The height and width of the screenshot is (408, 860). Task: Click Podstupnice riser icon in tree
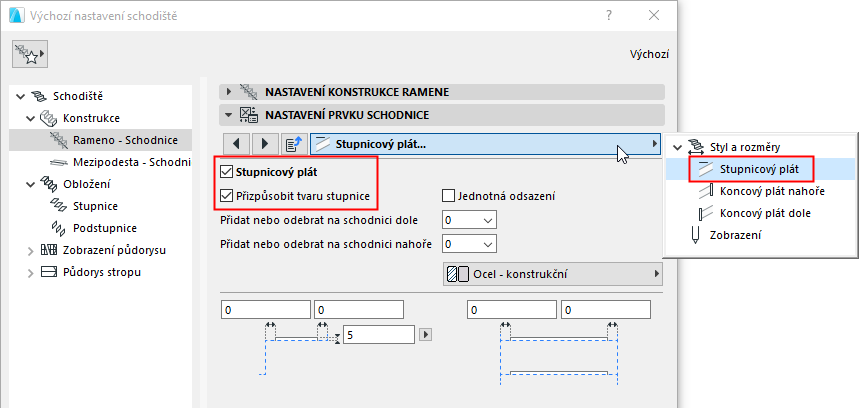58,228
